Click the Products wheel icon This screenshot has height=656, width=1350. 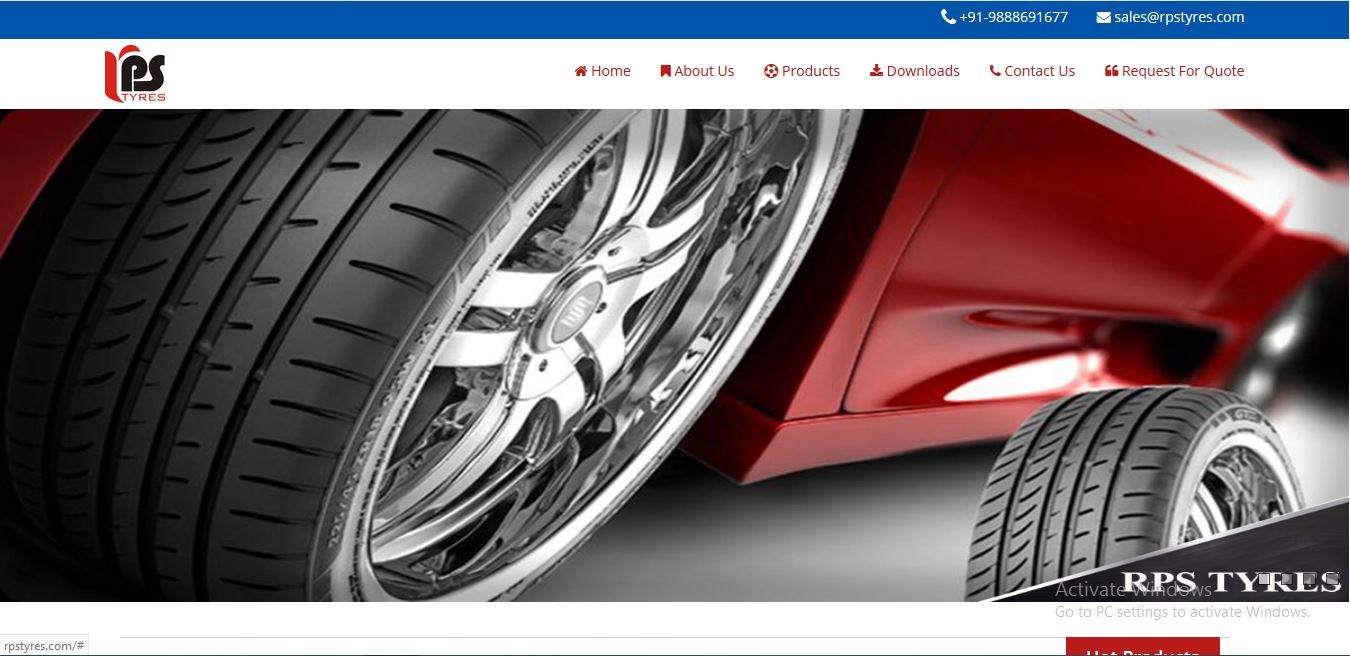771,71
